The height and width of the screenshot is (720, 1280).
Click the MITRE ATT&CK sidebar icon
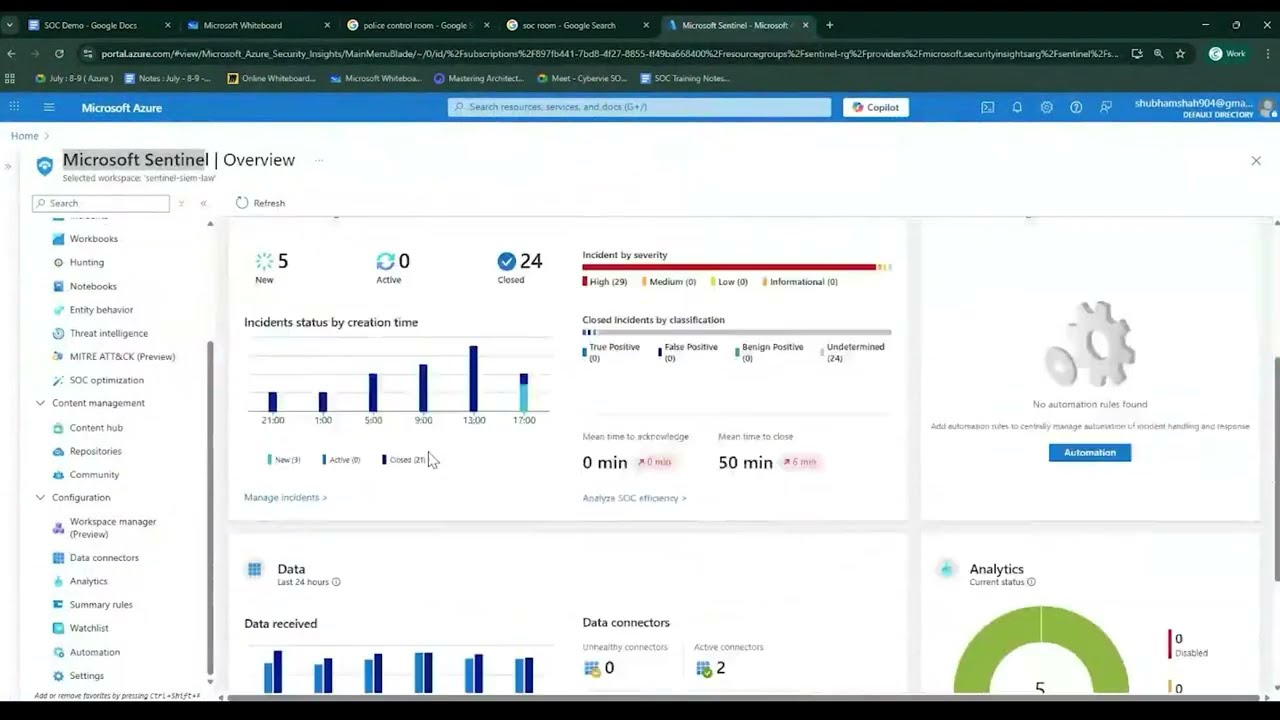click(58, 357)
